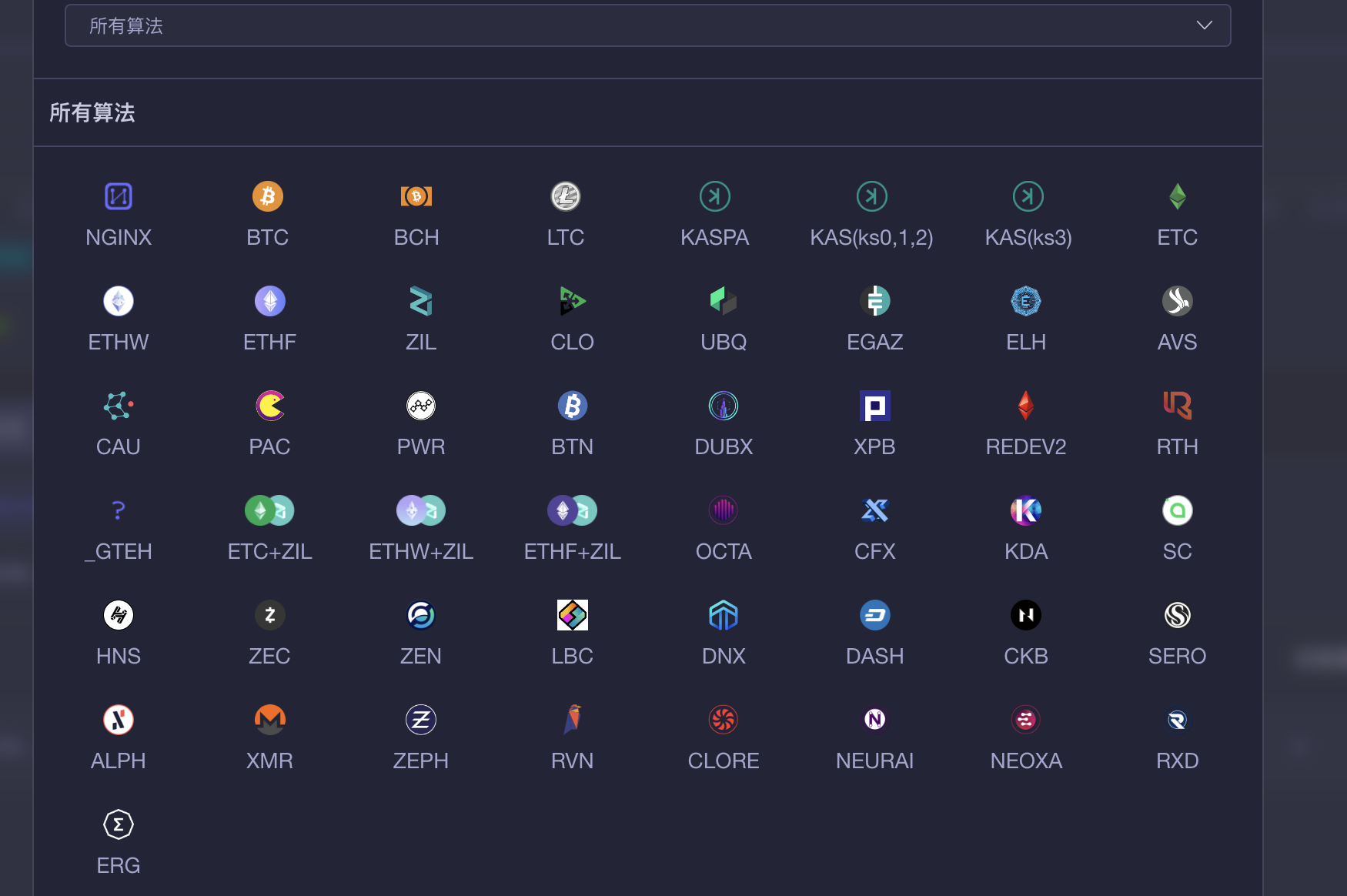Select the NGINX coin icon
Image resolution: width=1347 pixels, height=896 pixels.
pos(119,196)
